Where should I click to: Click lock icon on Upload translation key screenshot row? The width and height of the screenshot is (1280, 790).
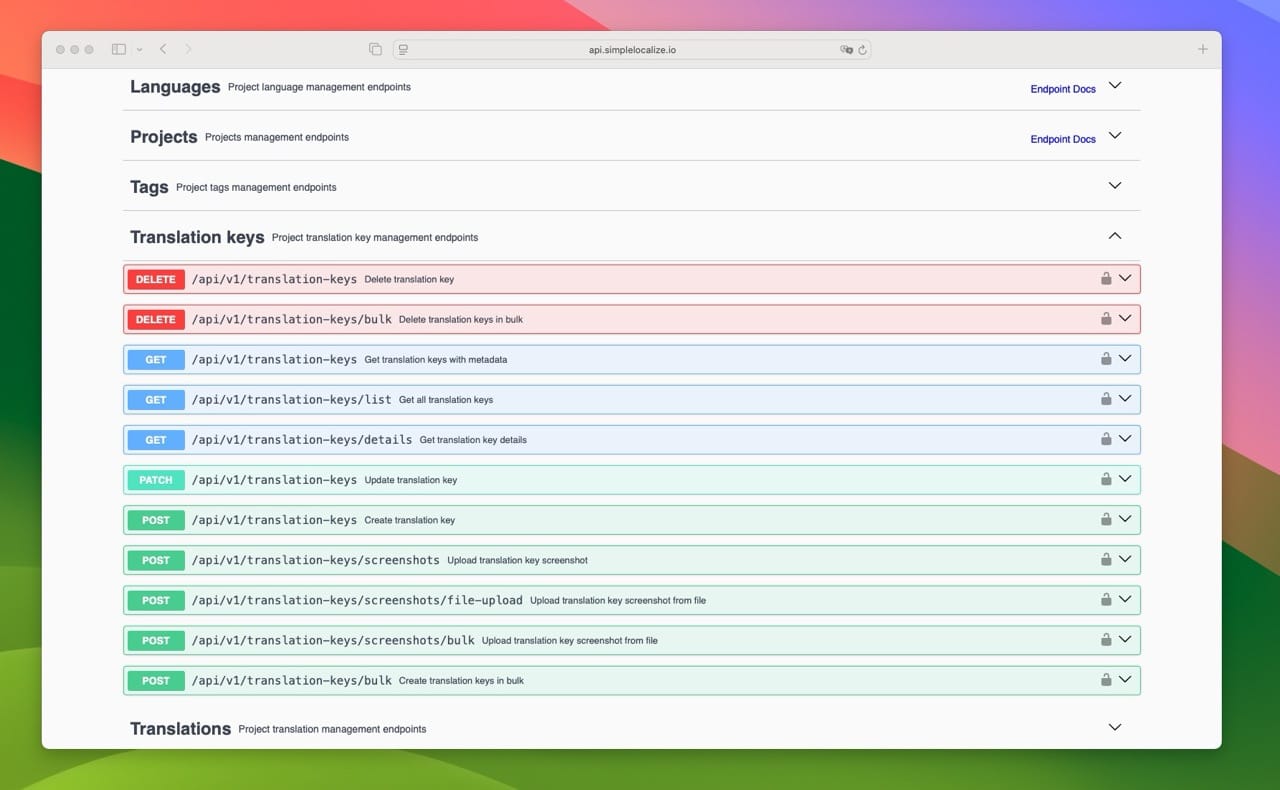[x=1106, y=559]
